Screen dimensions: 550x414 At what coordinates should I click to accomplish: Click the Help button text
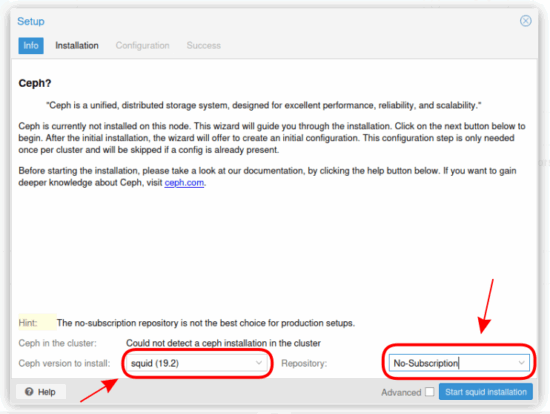pyautogui.click(x=47, y=392)
